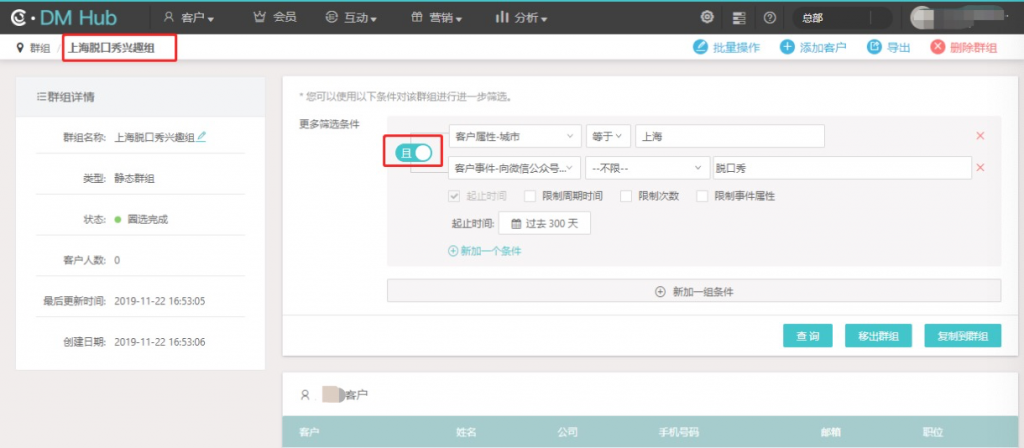
Task: Open the 等于 operator dropdown
Action: (x=607, y=136)
